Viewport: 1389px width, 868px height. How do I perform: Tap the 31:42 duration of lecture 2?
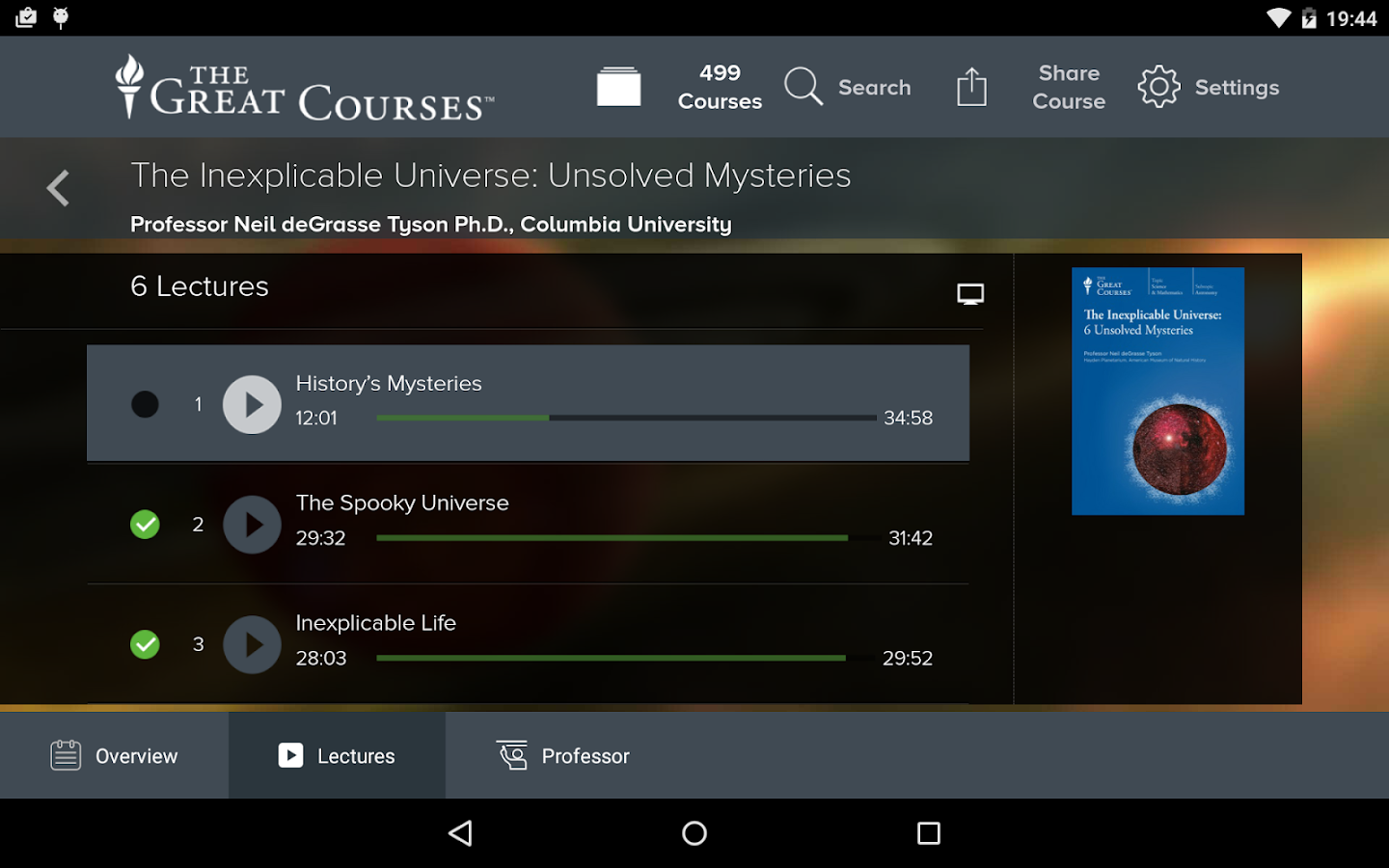coord(911,538)
